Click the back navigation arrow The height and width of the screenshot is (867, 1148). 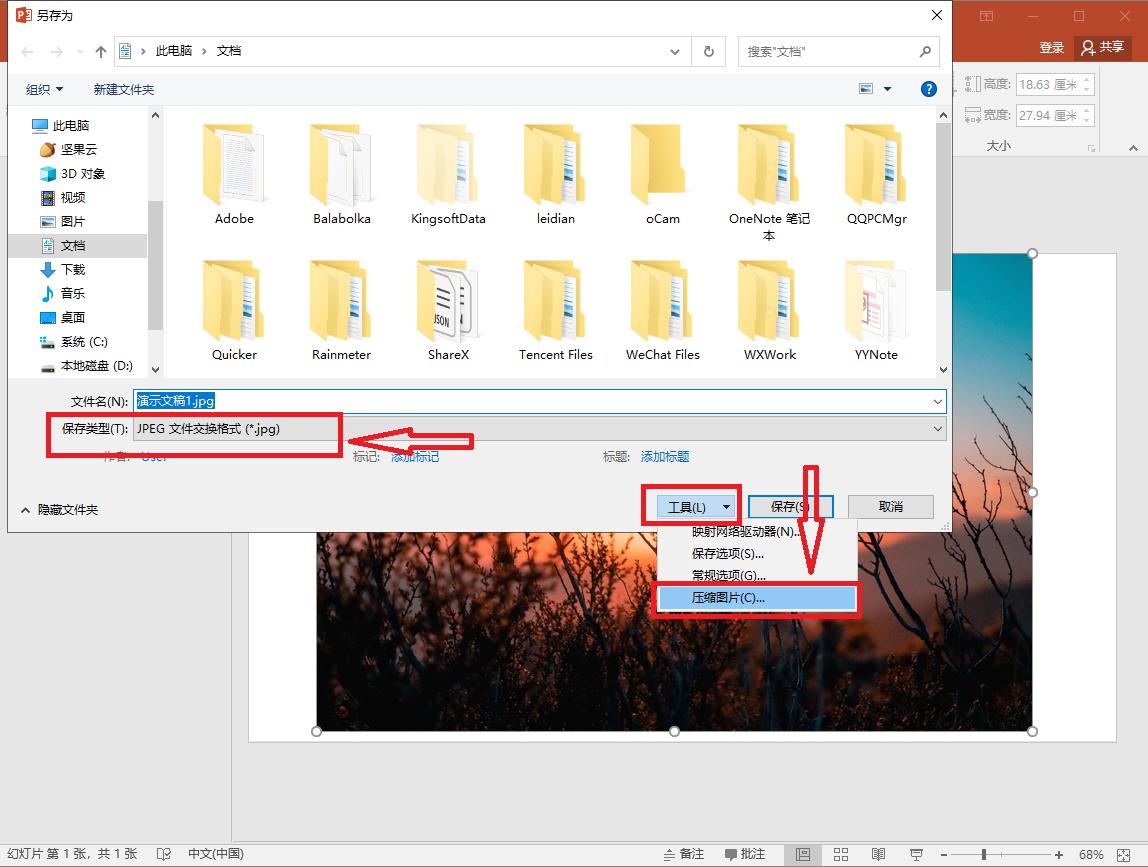pyautogui.click(x=28, y=51)
